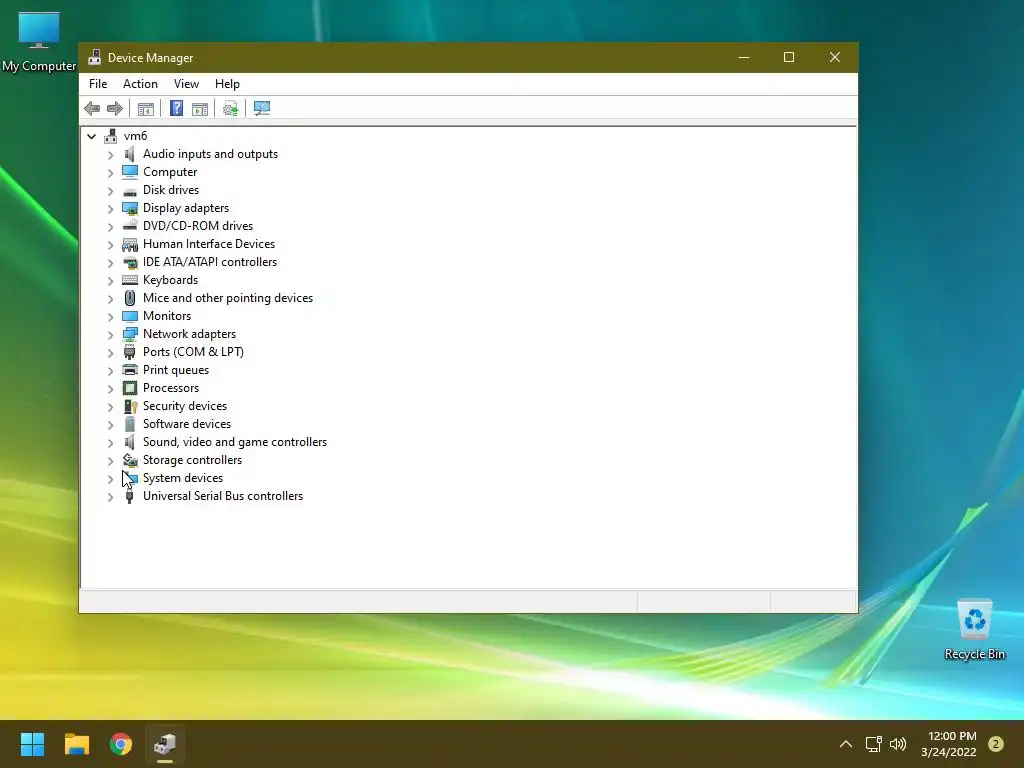Launch Google Chrome from the taskbar
The height and width of the screenshot is (768, 1024).
pos(121,744)
